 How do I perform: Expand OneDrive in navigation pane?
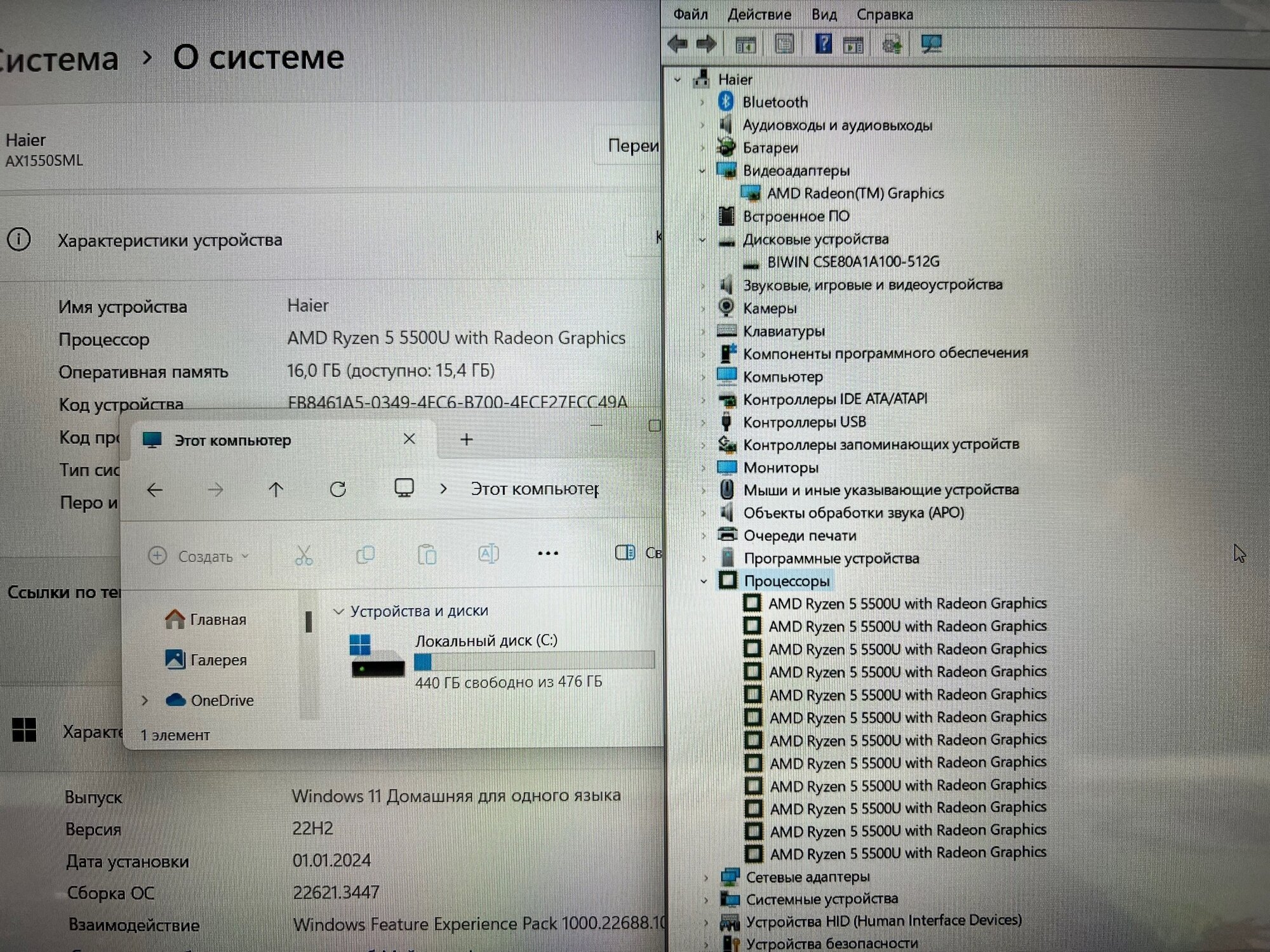(x=145, y=701)
